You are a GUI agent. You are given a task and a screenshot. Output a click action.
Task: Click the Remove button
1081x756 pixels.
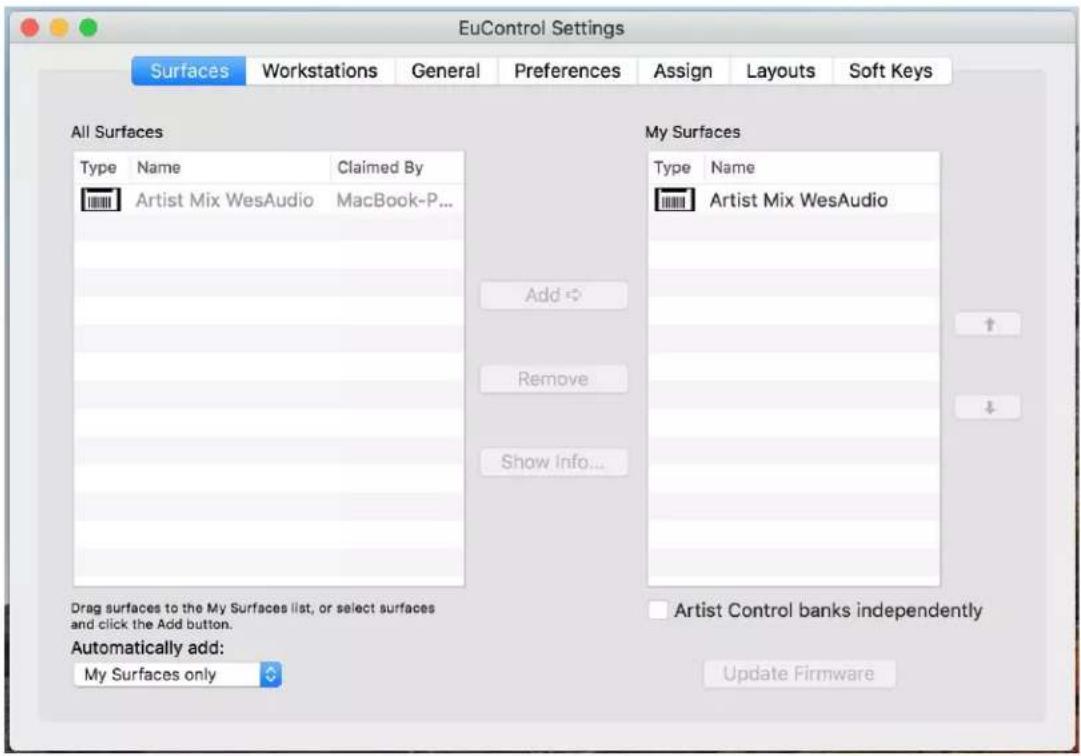(x=554, y=379)
